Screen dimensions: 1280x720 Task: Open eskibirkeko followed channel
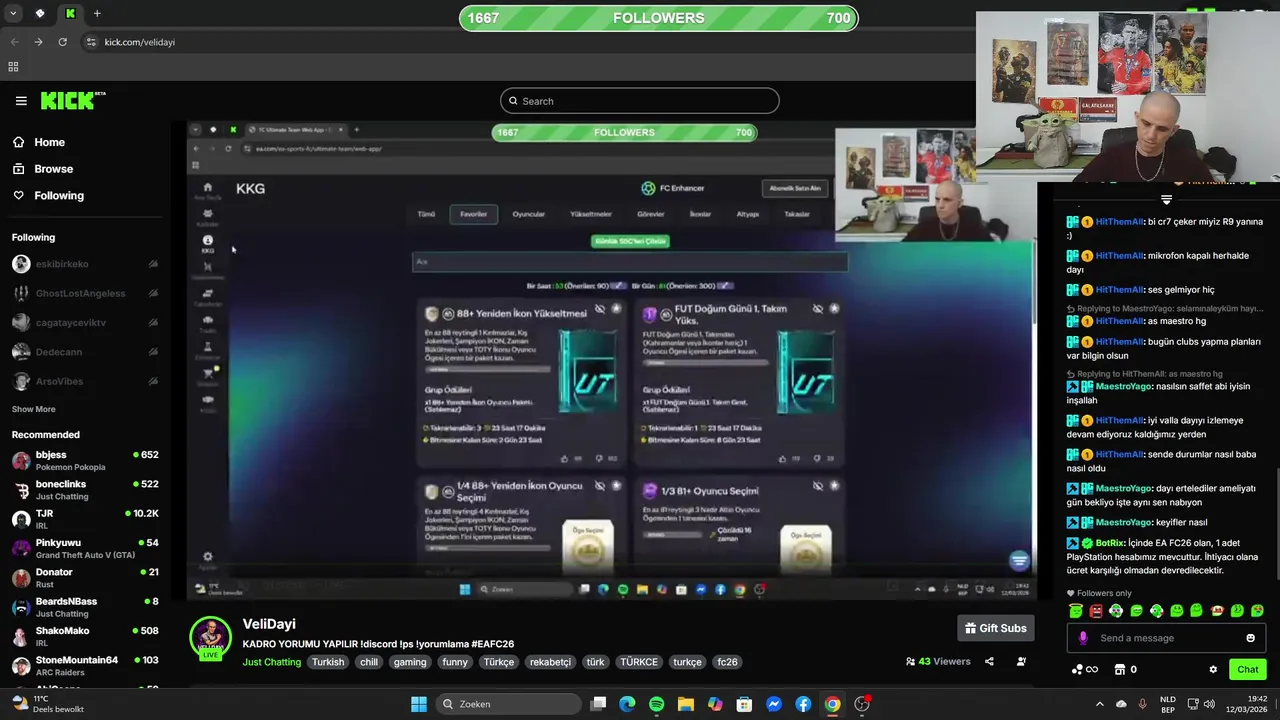[63, 264]
